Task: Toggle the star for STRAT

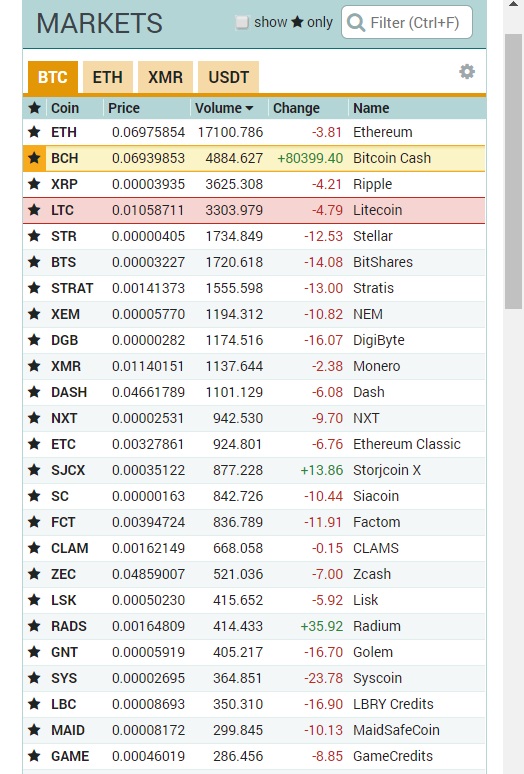Action: (x=34, y=288)
